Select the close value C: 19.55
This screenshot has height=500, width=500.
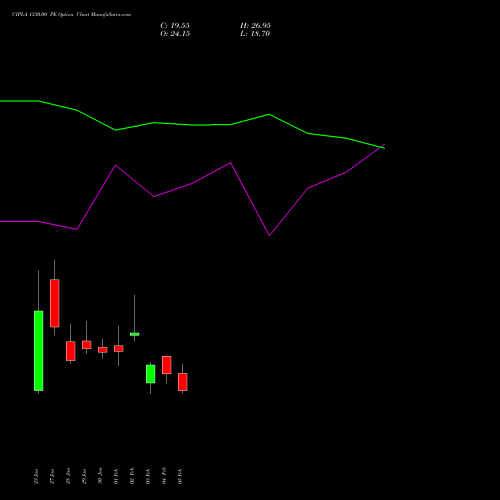tap(175, 26)
